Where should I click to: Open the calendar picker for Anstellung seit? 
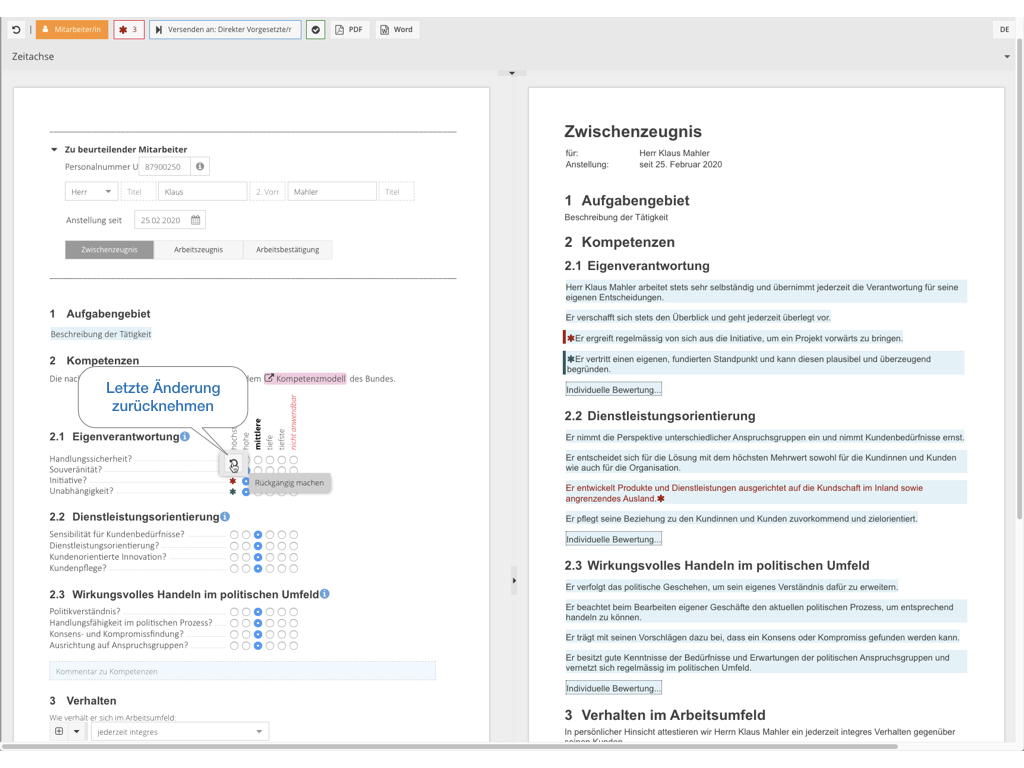click(x=195, y=220)
